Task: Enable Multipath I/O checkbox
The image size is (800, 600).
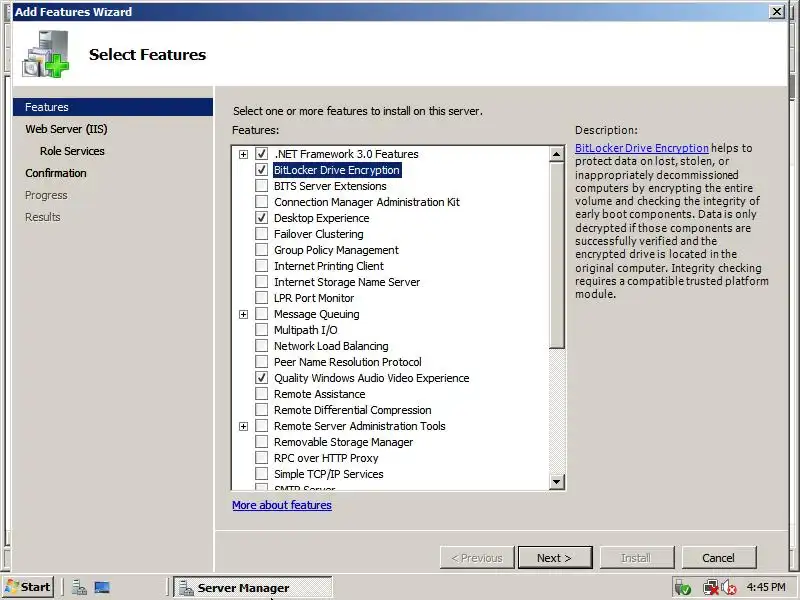Action: coord(261,330)
